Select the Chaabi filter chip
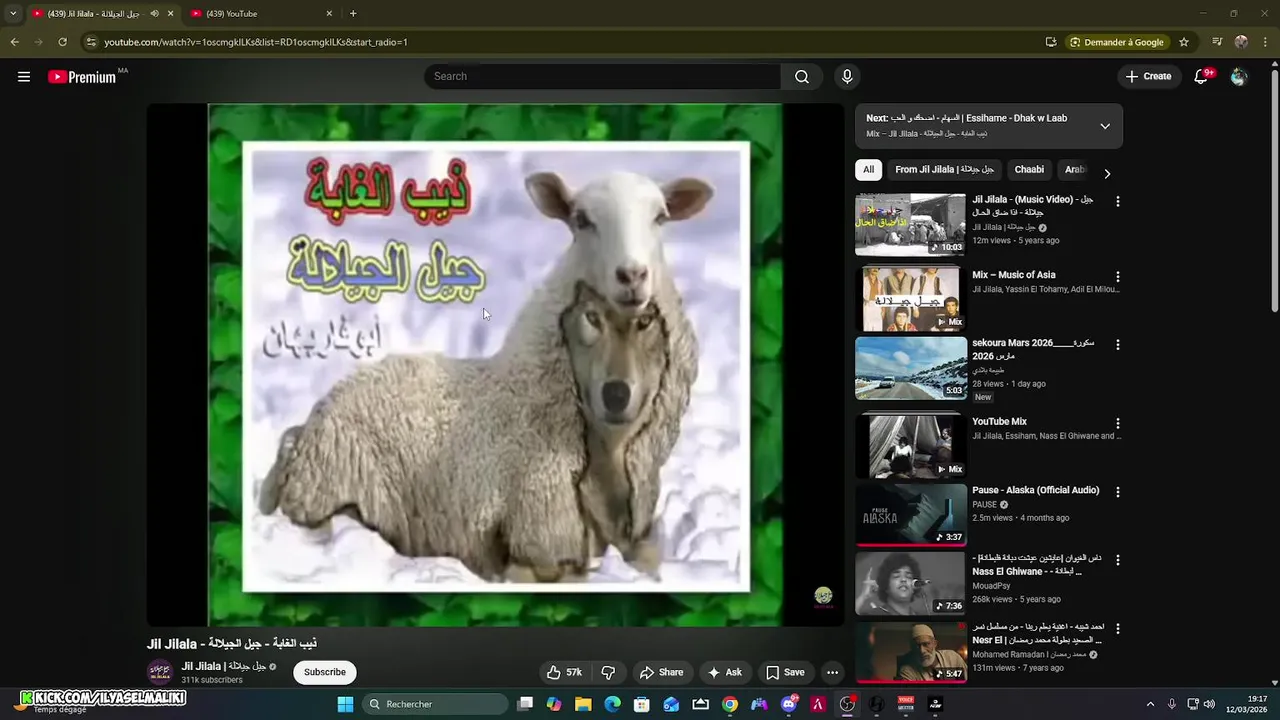The height and width of the screenshot is (720, 1280). 1029,170
